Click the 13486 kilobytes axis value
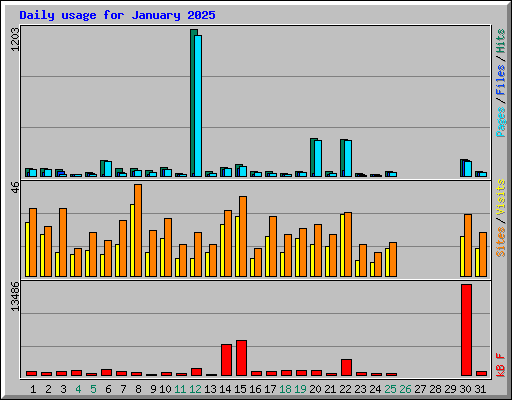The width and height of the screenshot is (512, 400). (15, 296)
